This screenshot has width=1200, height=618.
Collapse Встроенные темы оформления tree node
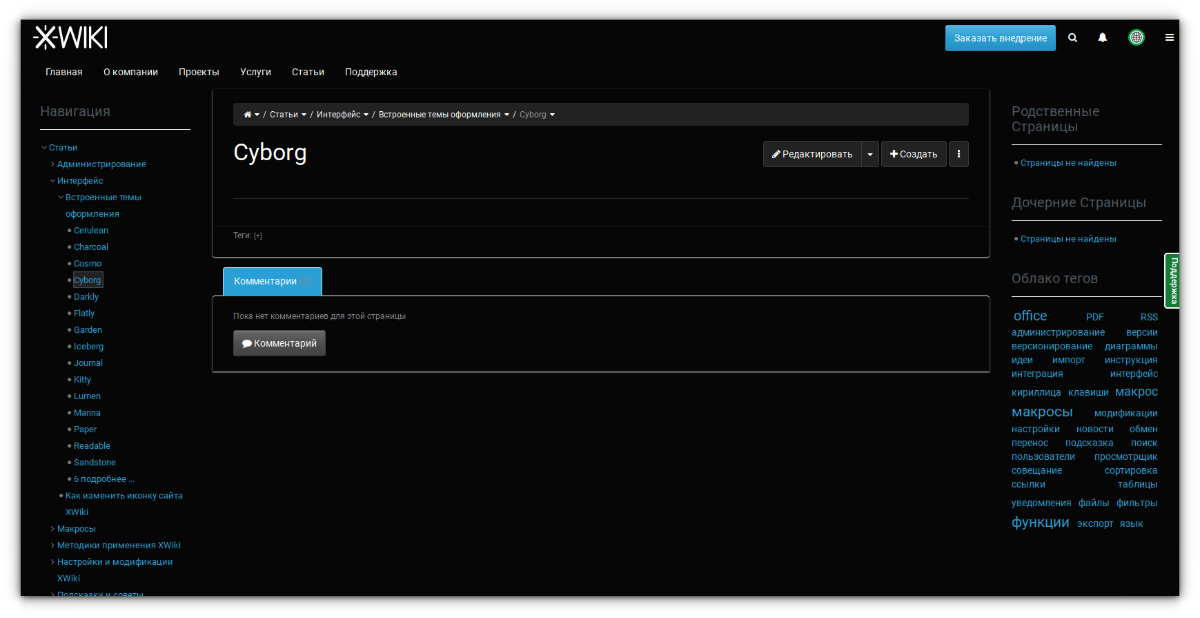point(61,197)
